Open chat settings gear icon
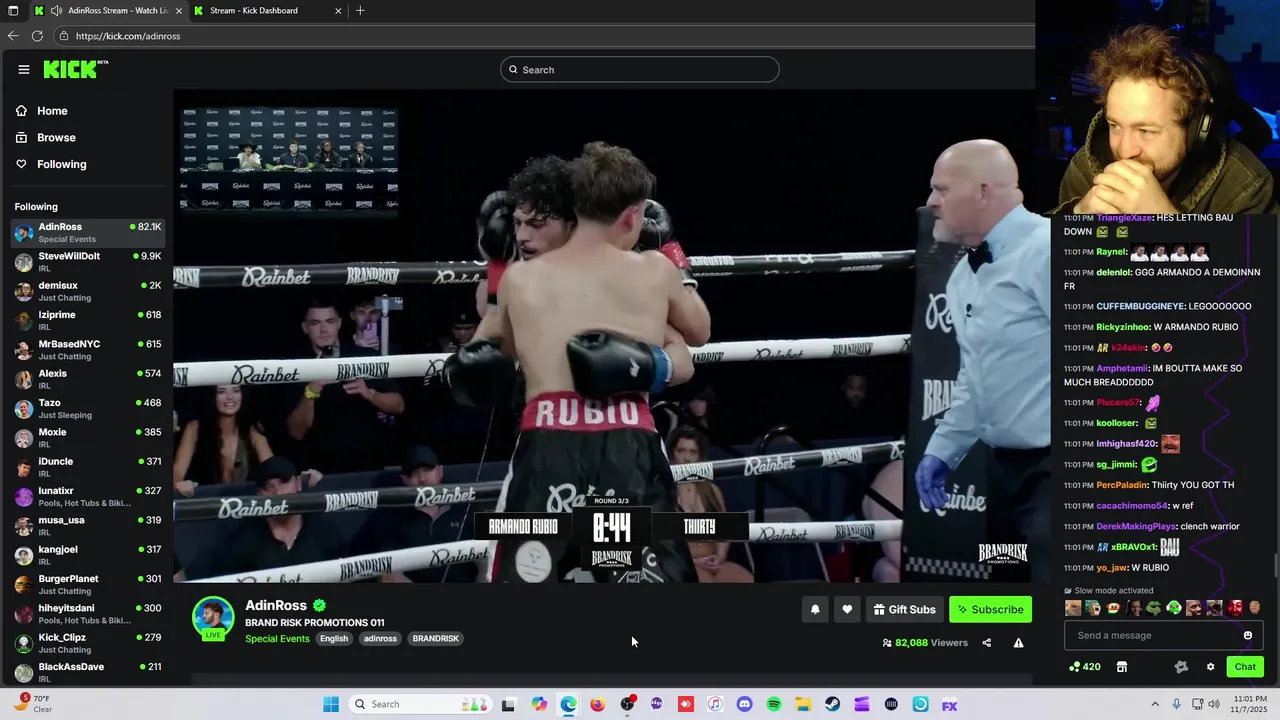Viewport: 1280px width, 720px height. 1210,667
